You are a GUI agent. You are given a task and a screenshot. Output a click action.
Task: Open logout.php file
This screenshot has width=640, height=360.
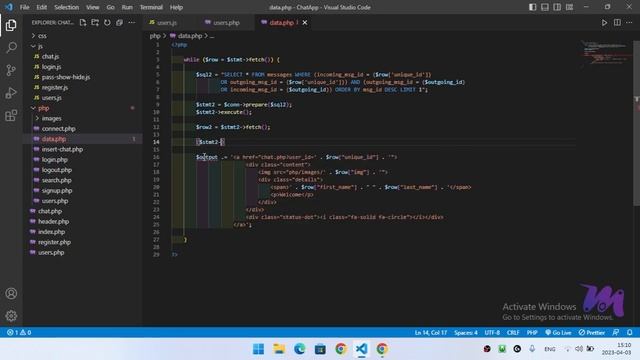[57, 170]
